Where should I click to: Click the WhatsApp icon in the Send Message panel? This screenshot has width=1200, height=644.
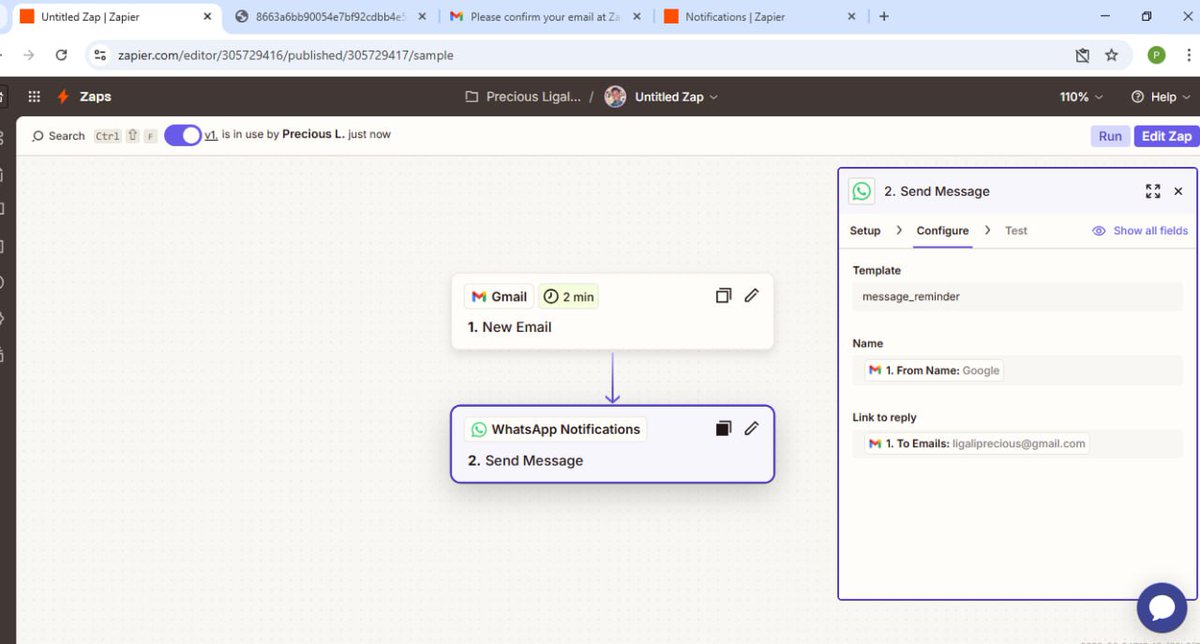861,191
